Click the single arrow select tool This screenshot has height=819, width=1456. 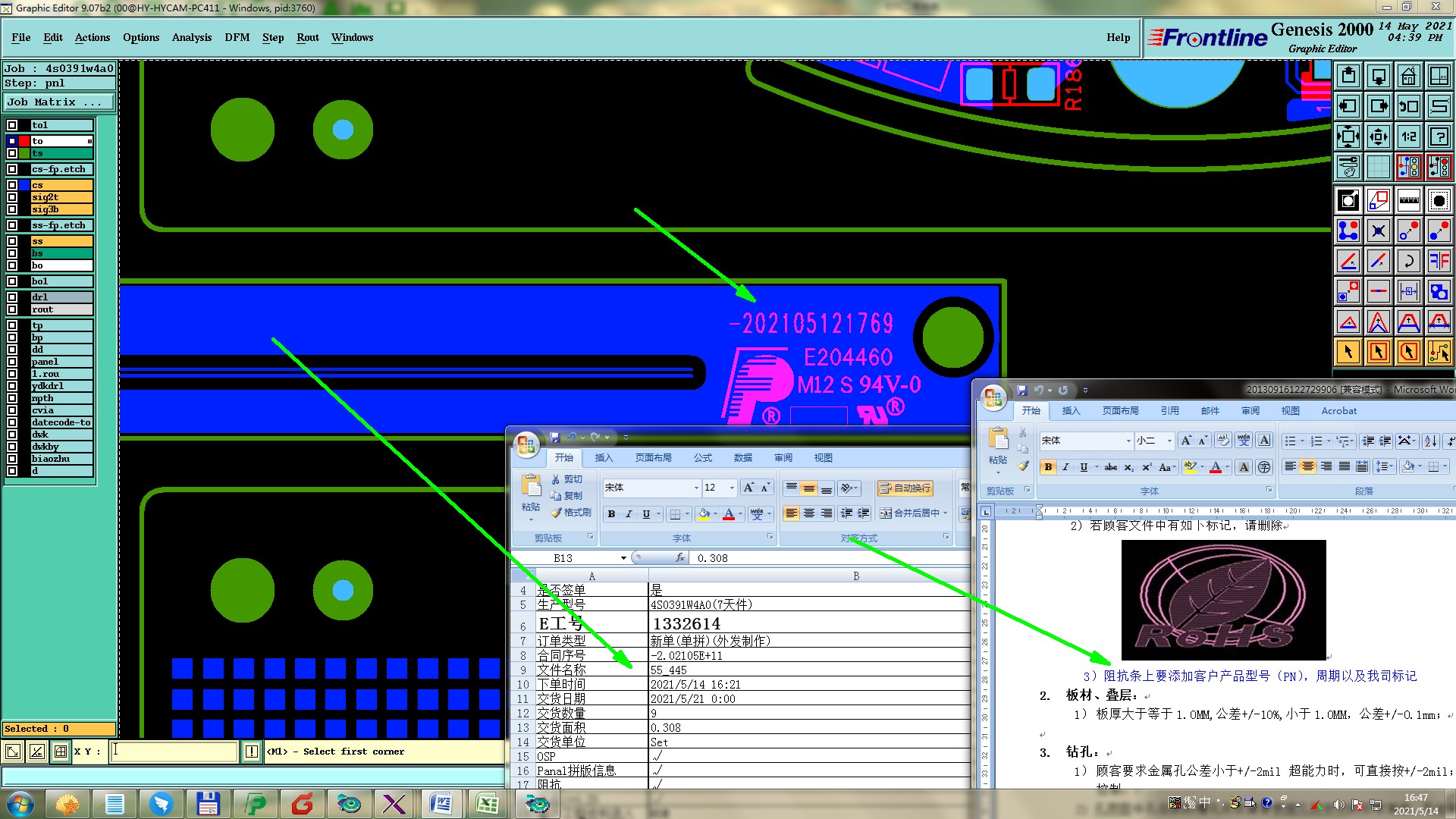pos(1348,351)
